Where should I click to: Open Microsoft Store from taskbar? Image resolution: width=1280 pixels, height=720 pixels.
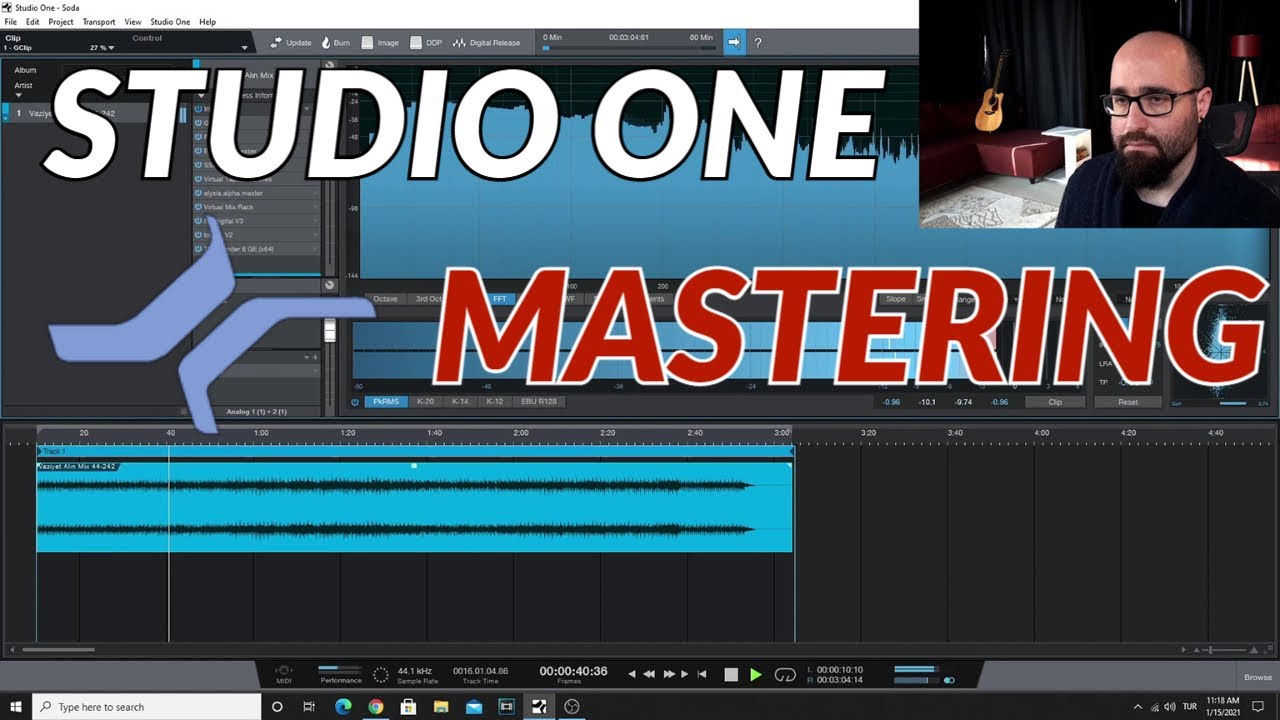pyautogui.click(x=408, y=706)
